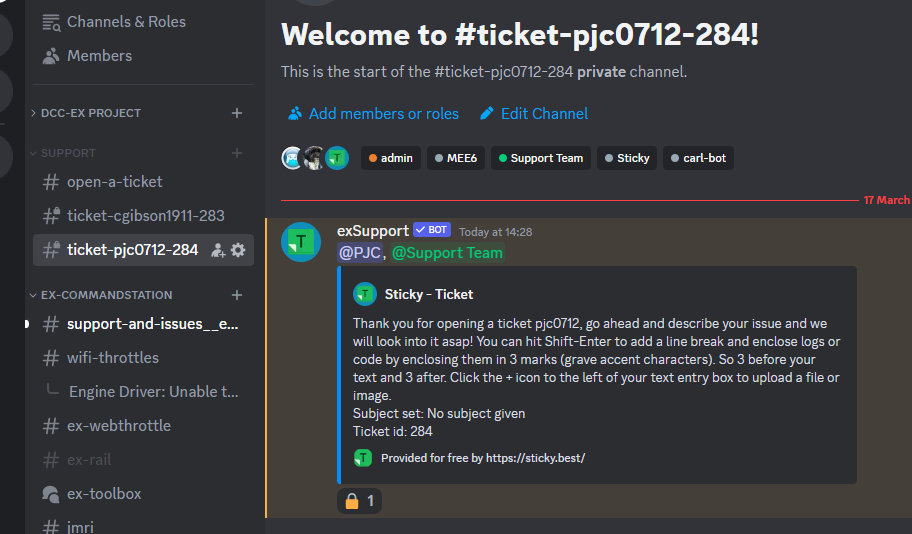The height and width of the screenshot is (534, 912).
Task: Click the plus icon beside the SUPPORT category
Action: pyautogui.click(x=237, y=153)
